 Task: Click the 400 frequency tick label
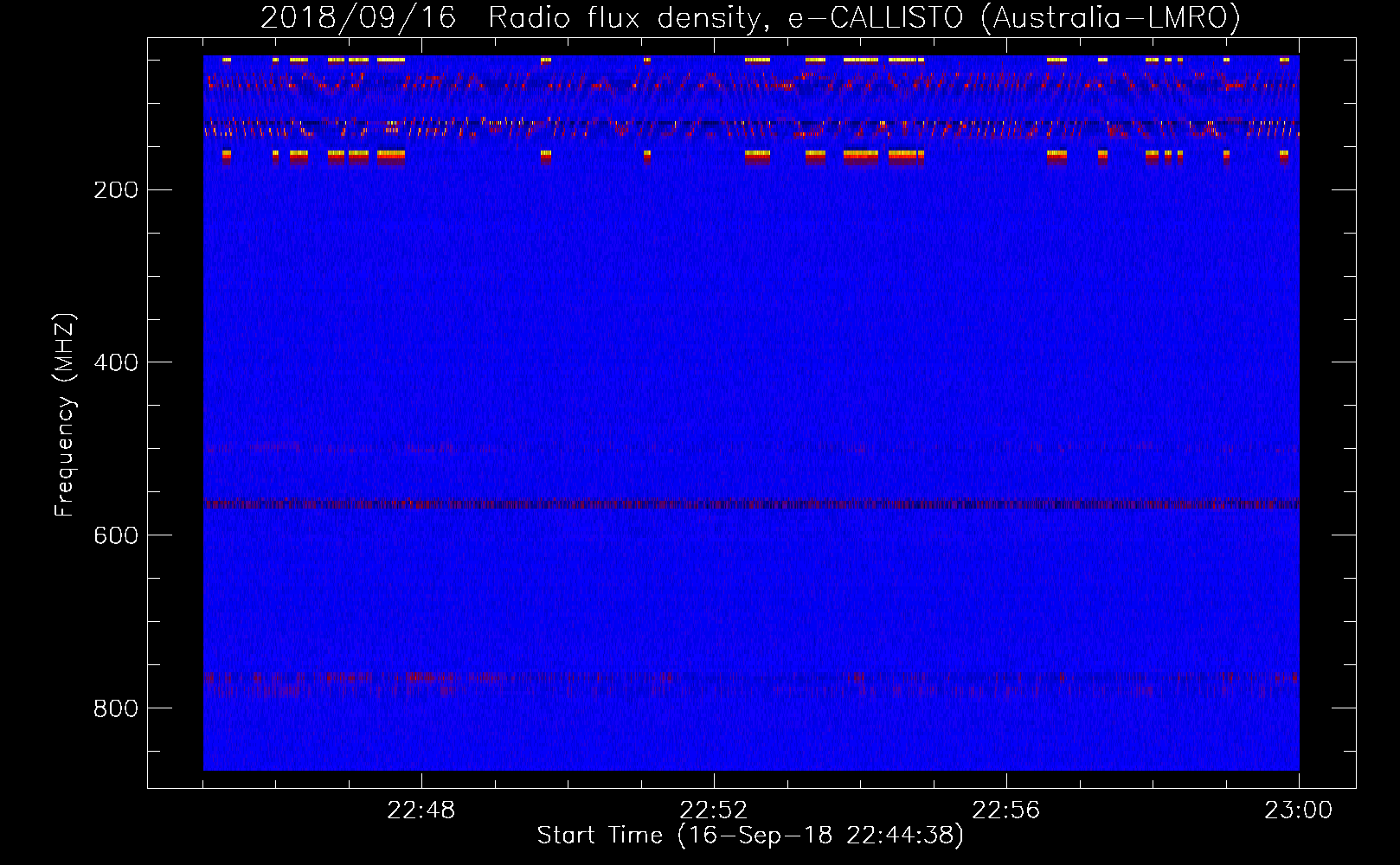click(x=116, y=362)
